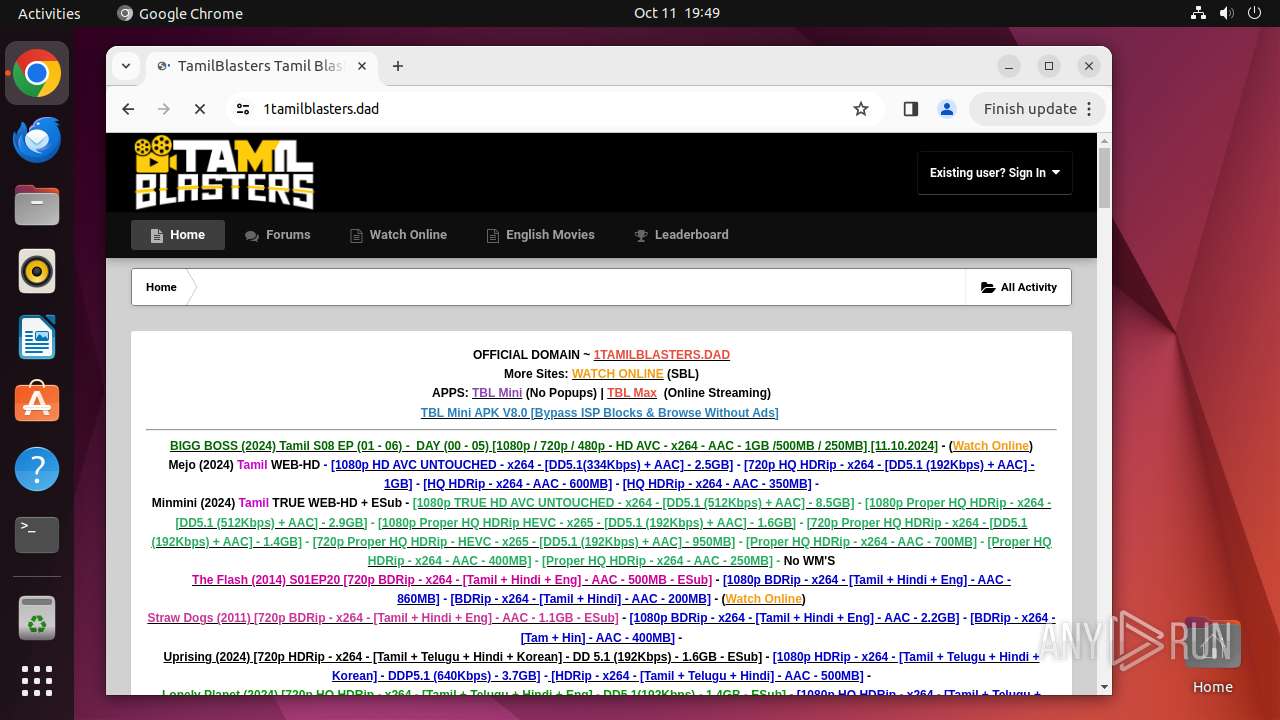The image size is (1280, 720).
Task: Open Straw Dogs (2011) 720p BDRip link
Action: 383,618
